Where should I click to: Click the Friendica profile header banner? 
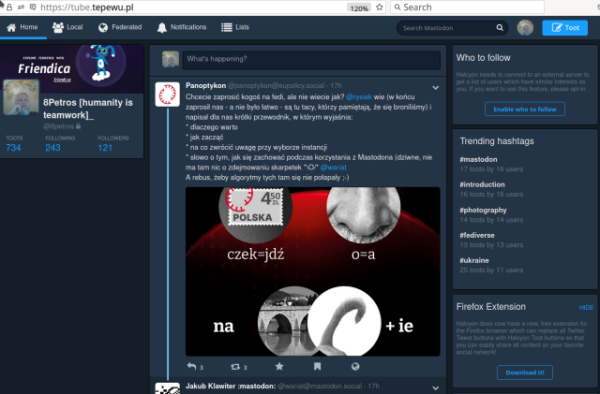click(x=72, y=69)
